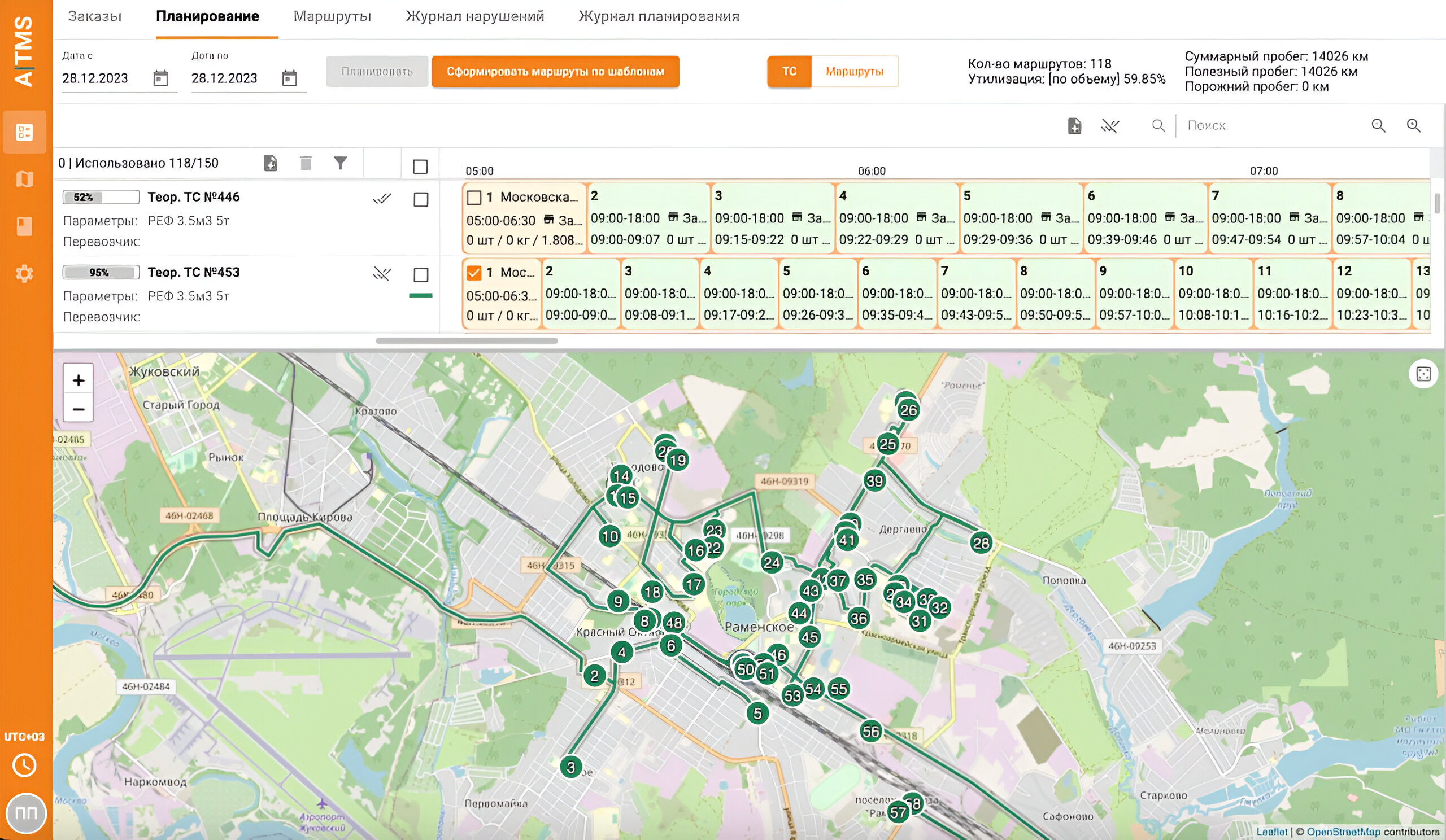Open the 'Дата с' calendar picker
Image resolution: width=1446 pixels, height=840 pixels.
160,78
